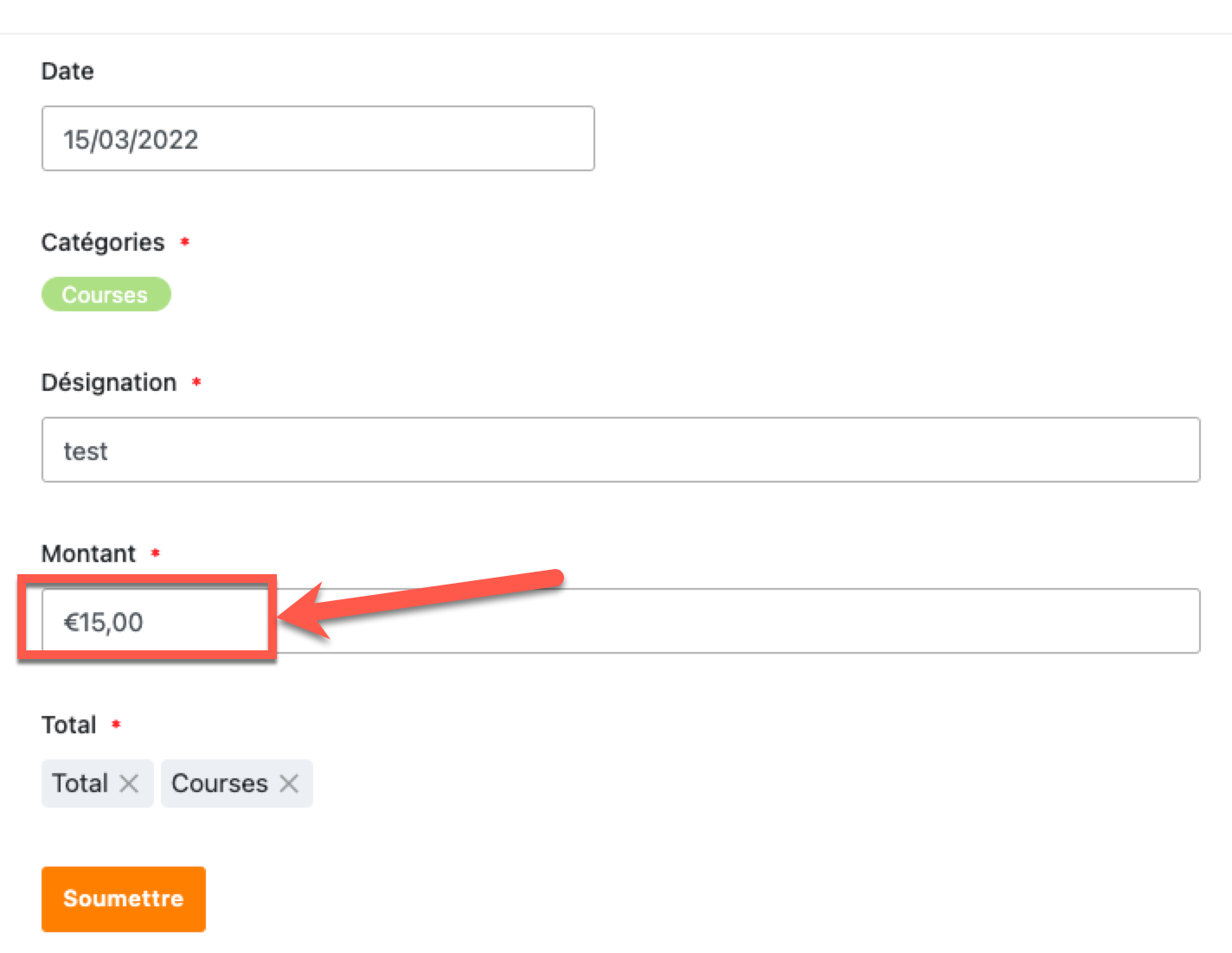The width and height of the screenshot is (1232, 953).
Task: Click the gray Courses tag label
Action: pyautogui.click(x=220, y=784)
